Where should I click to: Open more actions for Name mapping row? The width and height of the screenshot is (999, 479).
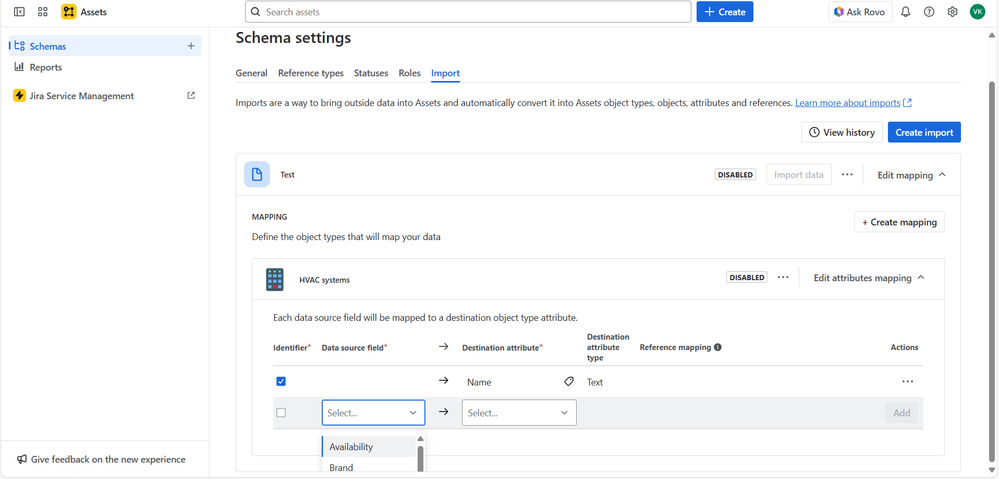point(907,382)
